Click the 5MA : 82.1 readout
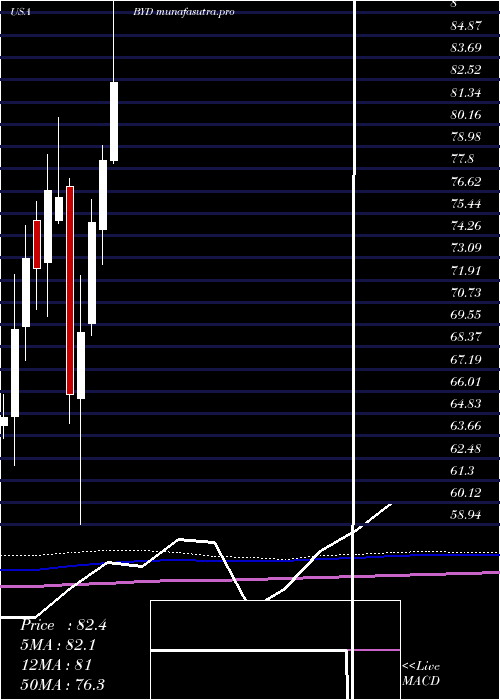 pyautogui.click(x=58, y=645)
